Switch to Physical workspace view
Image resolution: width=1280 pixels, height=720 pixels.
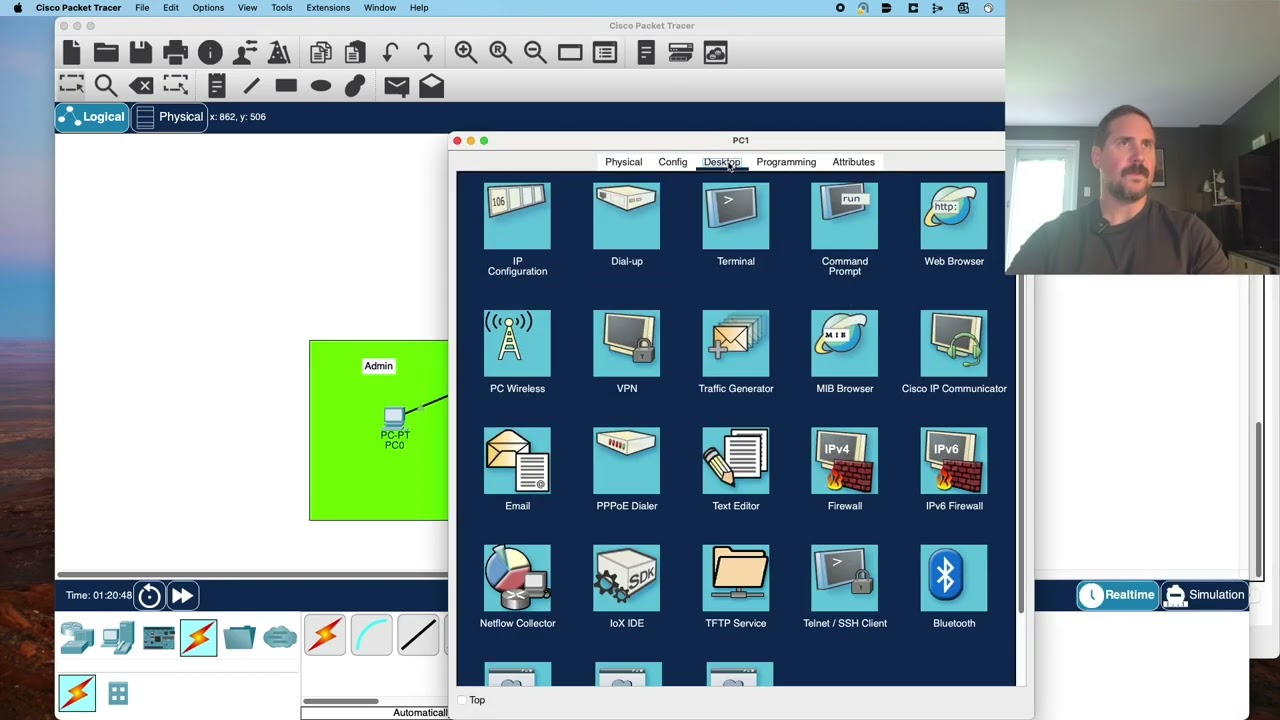169,117
